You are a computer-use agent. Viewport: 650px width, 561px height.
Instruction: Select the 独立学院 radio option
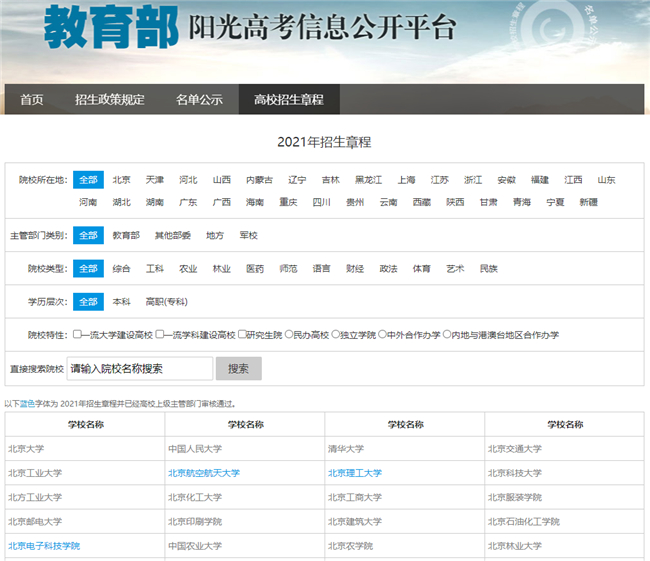point(336,334)
